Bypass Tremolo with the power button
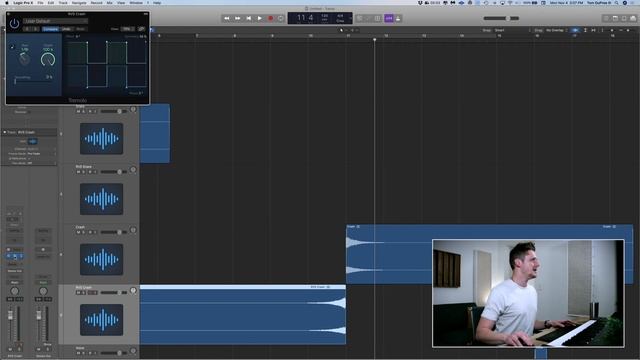The height and width of the screenshot is (360, 640). tap(14, 24)
